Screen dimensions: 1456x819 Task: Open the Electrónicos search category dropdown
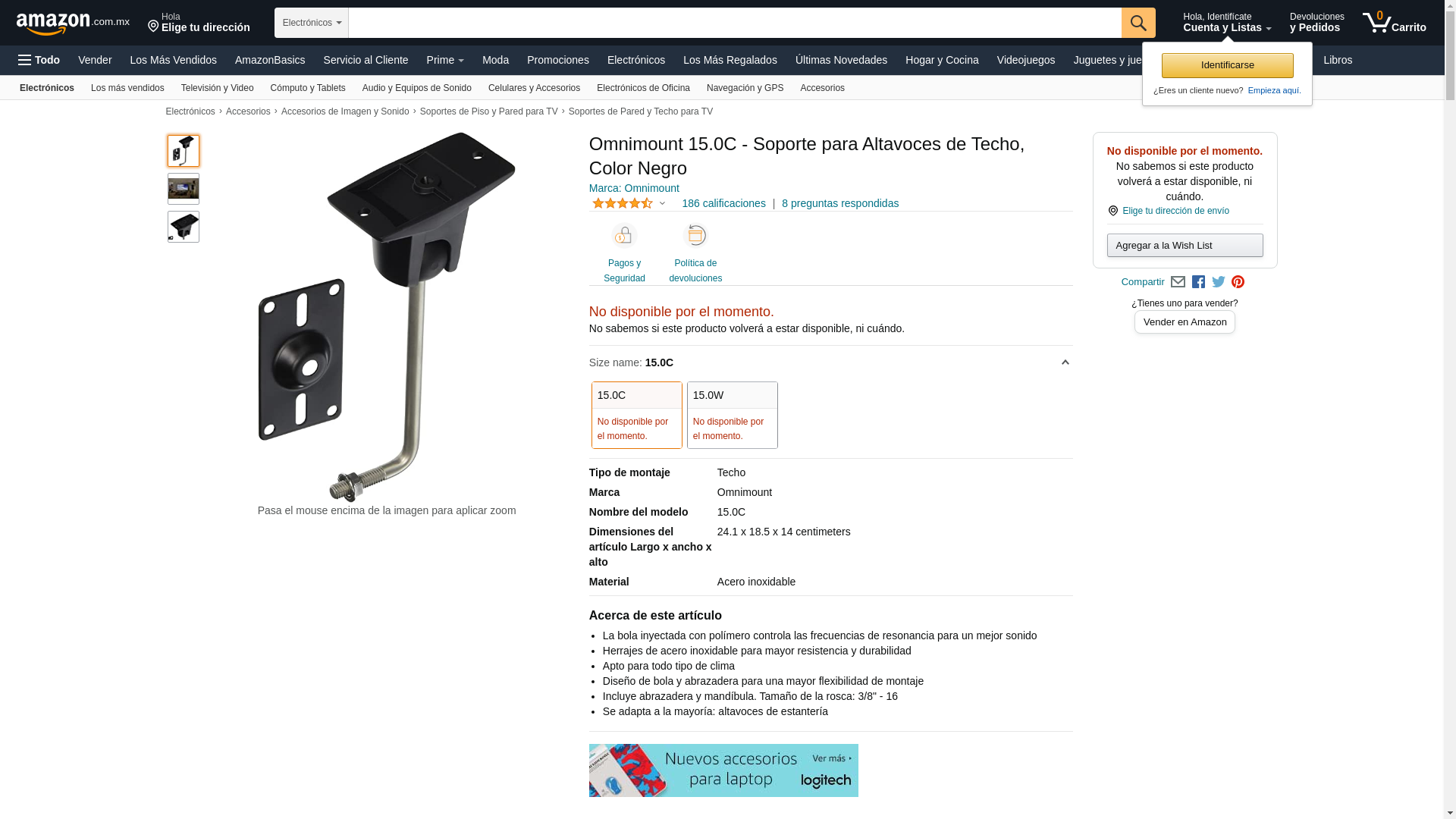click(x=312, y=23)
